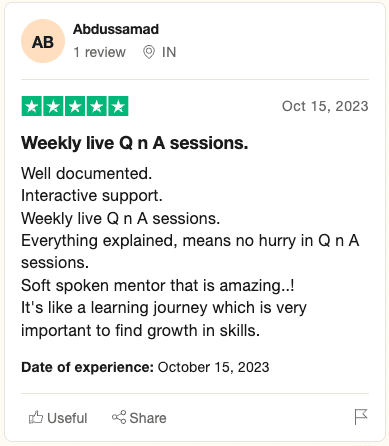
Task: Click the AB avatar circle
Action: coord(43,41)
